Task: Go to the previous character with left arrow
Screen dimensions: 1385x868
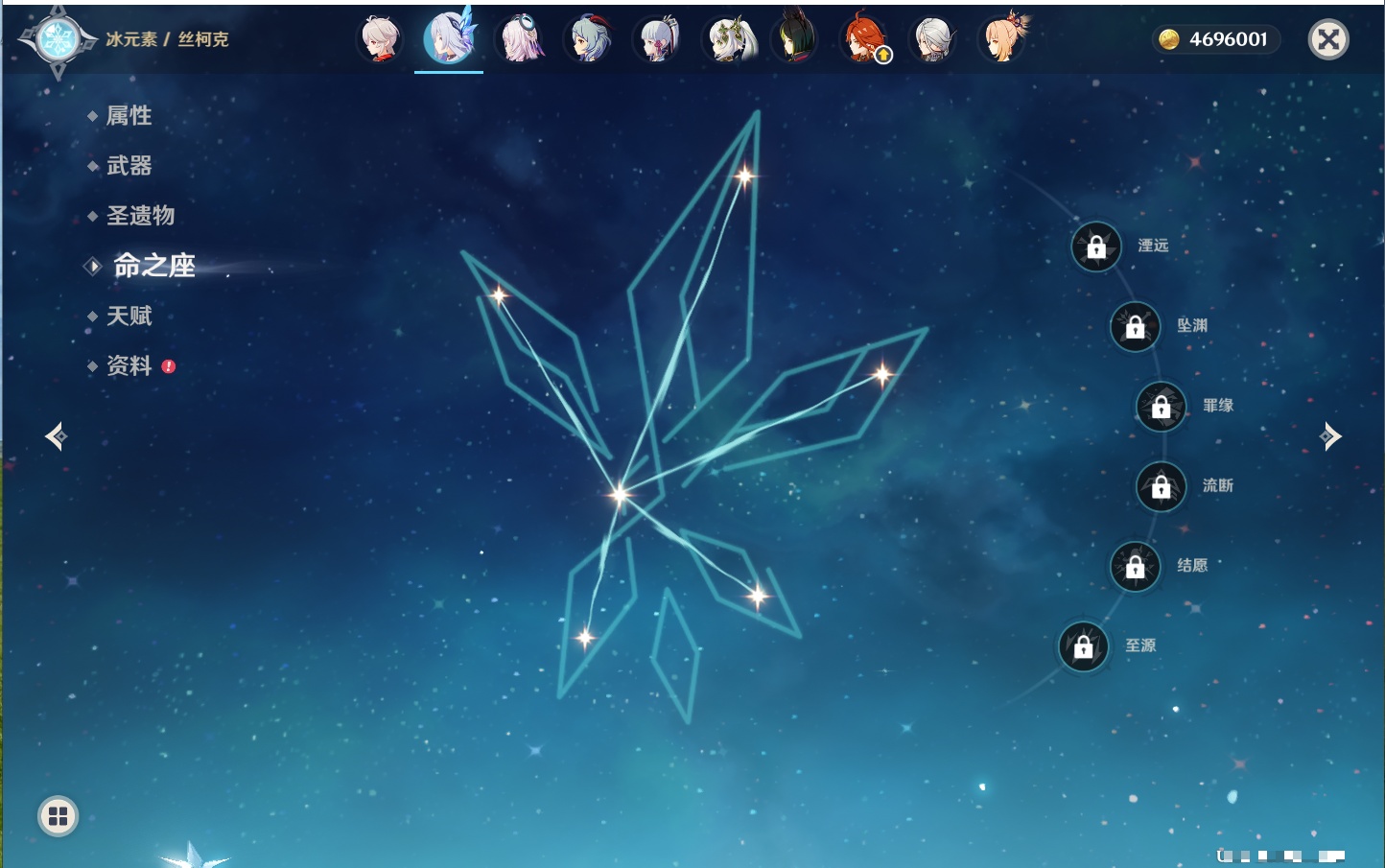Action: tap(56, 436)
